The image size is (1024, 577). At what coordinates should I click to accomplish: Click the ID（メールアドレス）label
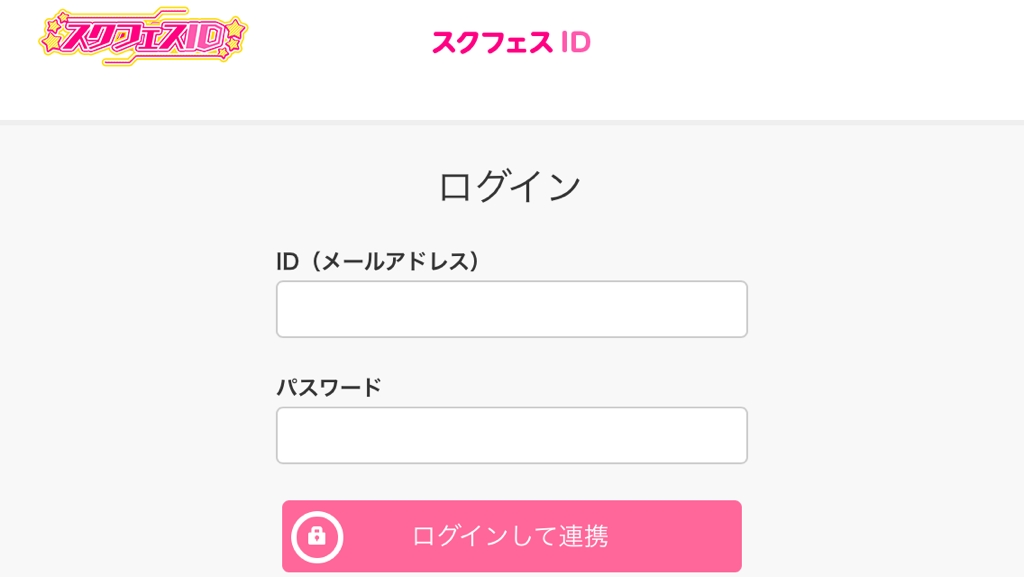(379, 261)
